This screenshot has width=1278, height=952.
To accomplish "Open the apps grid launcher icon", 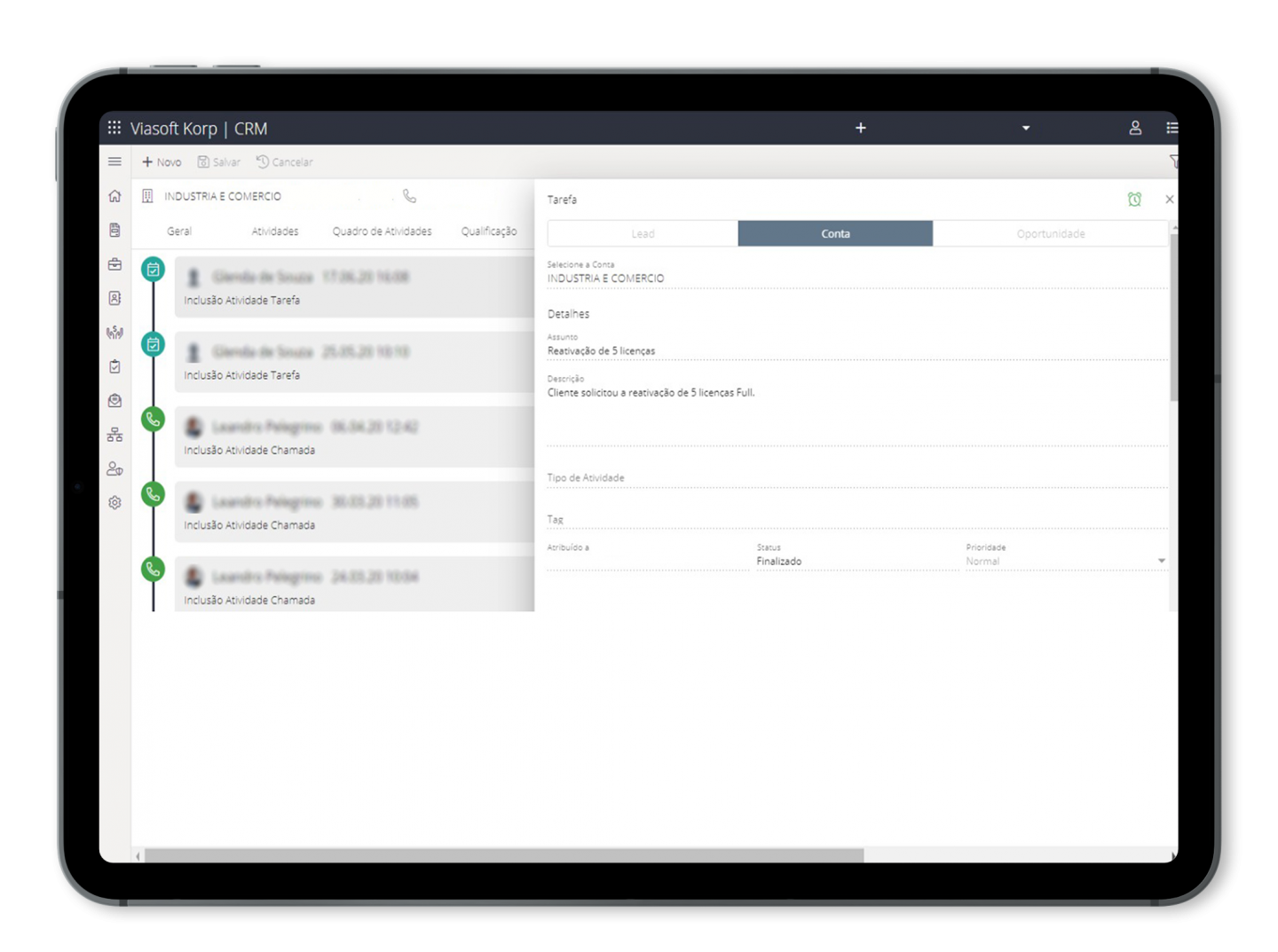I will (x=114, y=128).
